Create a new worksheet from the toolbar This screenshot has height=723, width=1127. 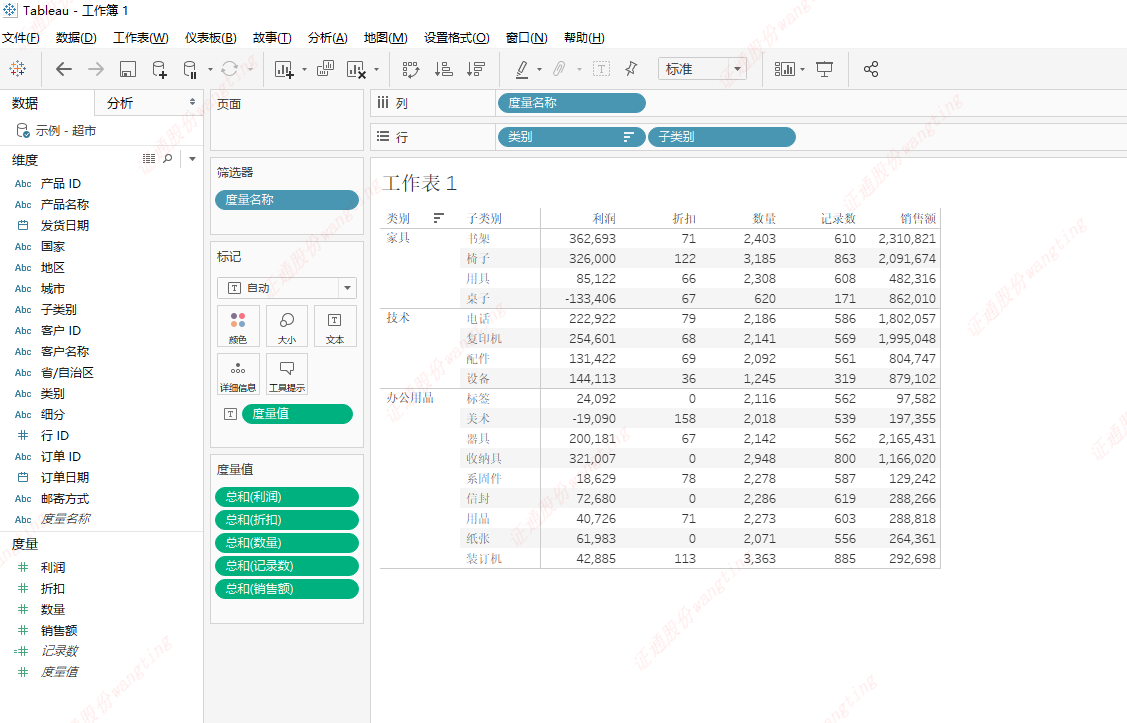click(x=284, y=69)
